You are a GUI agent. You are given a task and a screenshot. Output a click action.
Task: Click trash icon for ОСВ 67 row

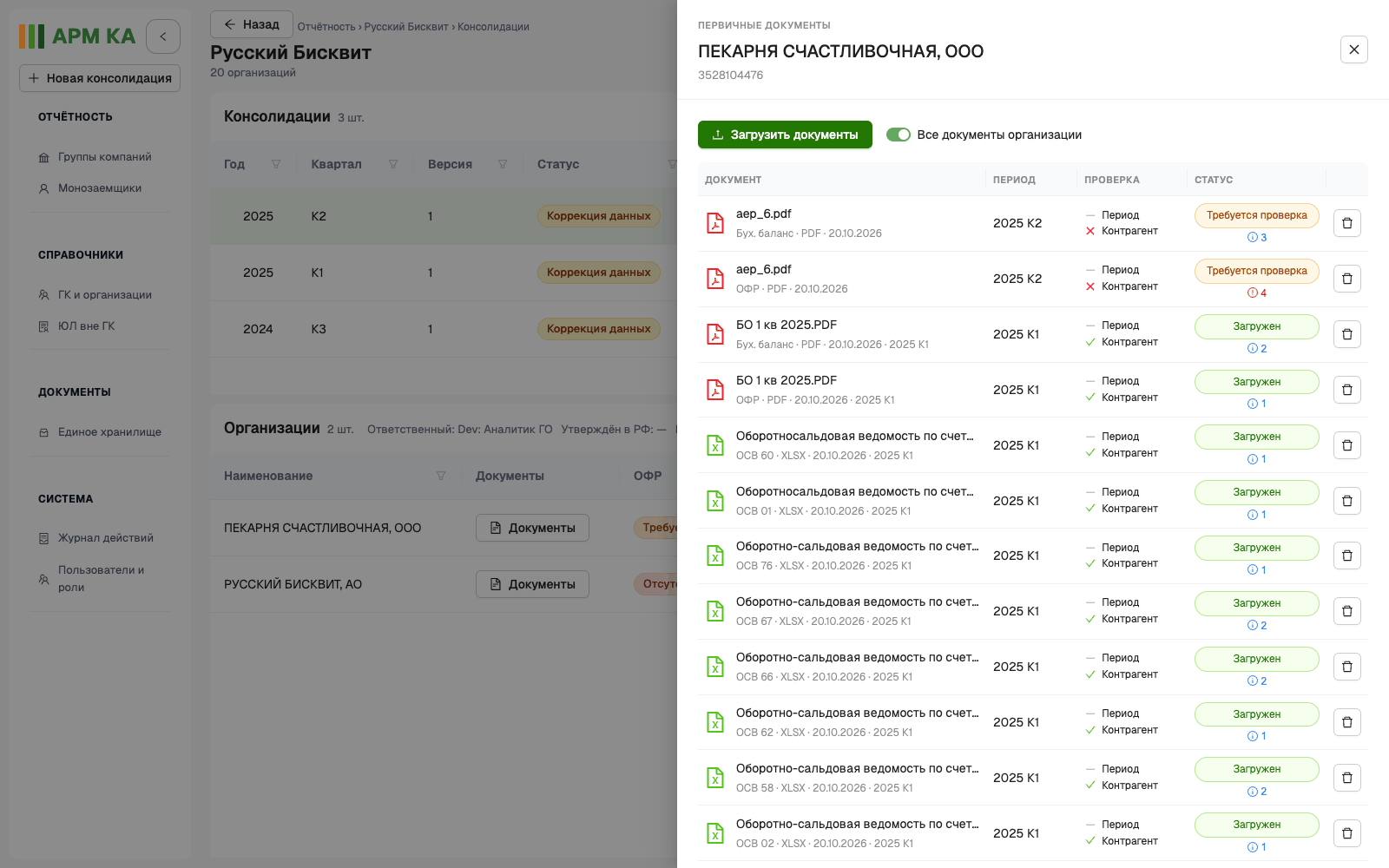[x=1346, y=611]
